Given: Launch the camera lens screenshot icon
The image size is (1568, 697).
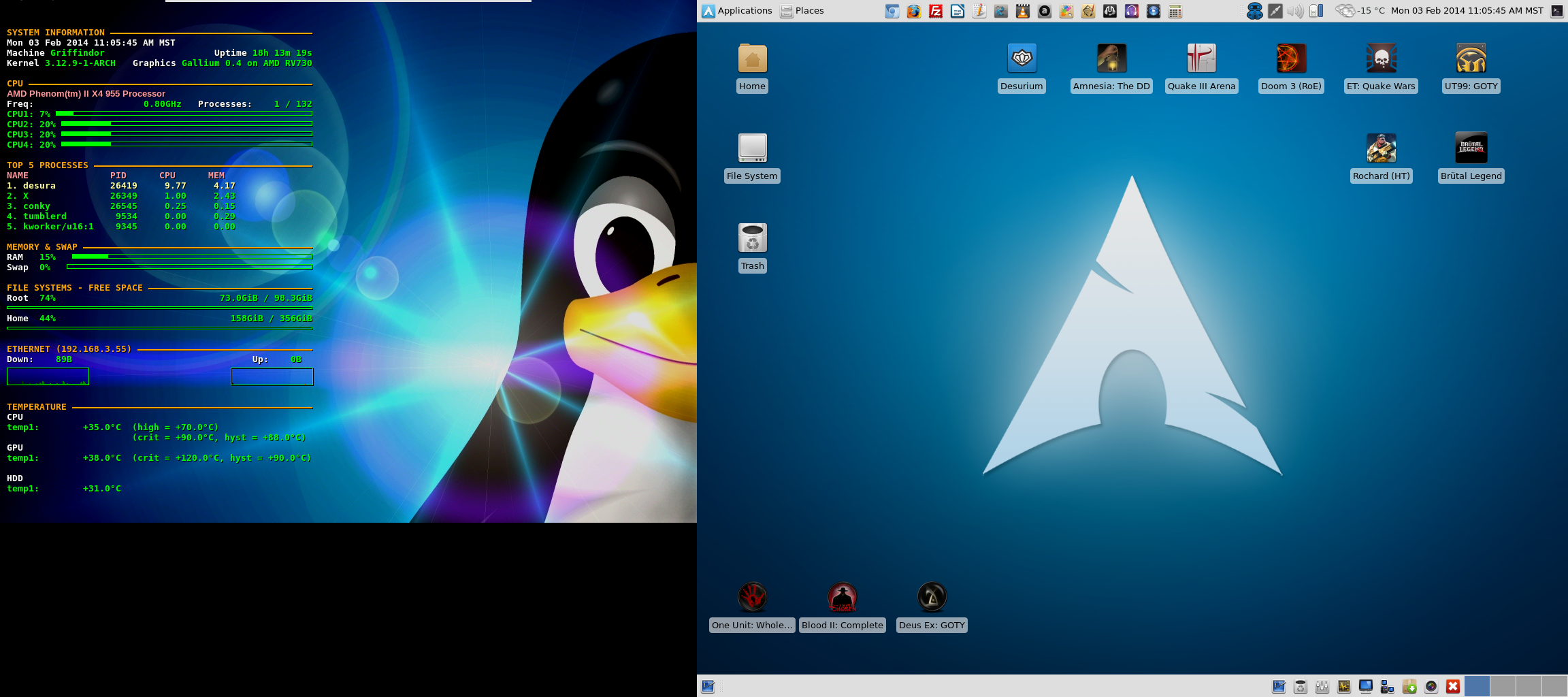Looking at the screenshot, I should [1431, 686].
